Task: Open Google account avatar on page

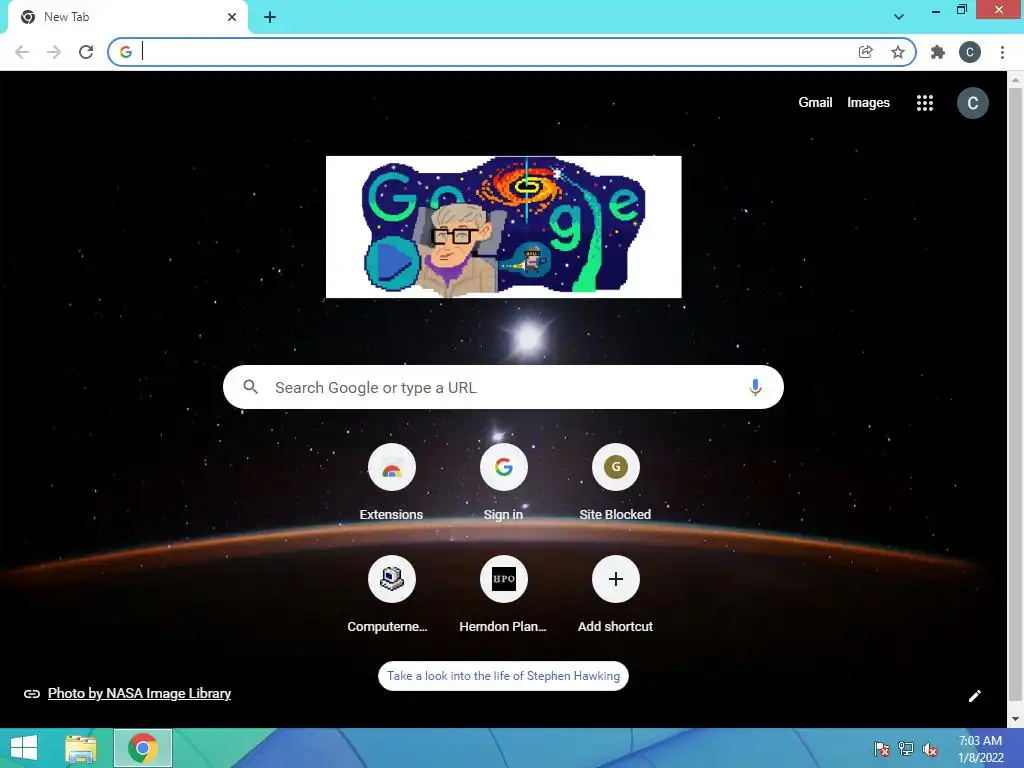Action: click(972, 103)
